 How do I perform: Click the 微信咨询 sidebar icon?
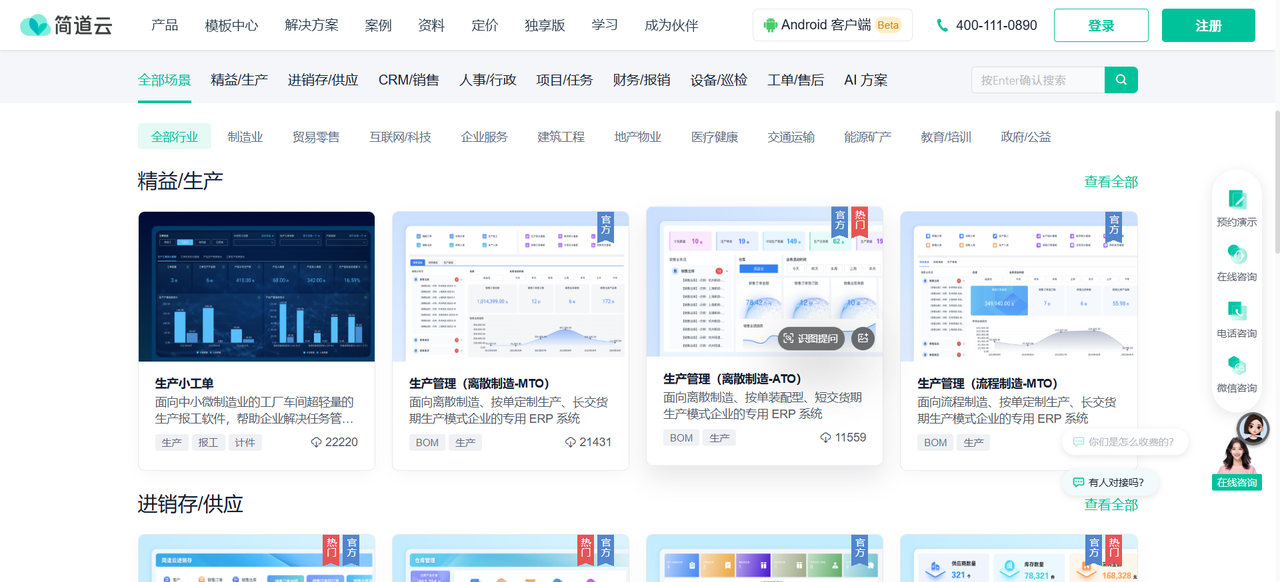(1237, 365)
